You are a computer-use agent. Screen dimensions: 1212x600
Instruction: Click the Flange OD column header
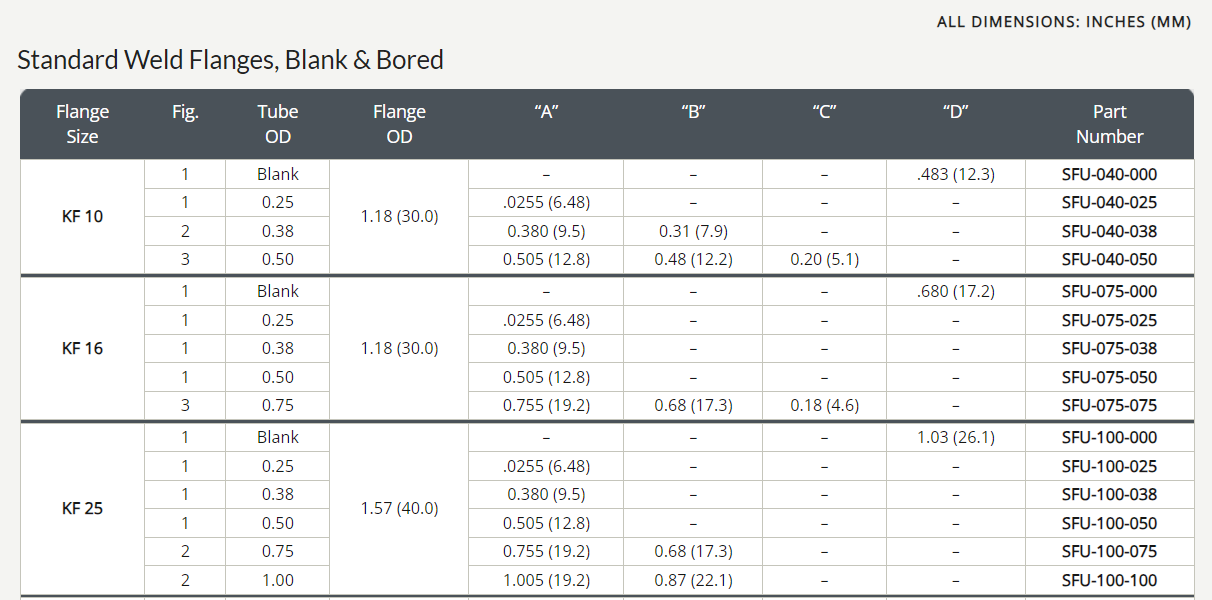point(399,124)
